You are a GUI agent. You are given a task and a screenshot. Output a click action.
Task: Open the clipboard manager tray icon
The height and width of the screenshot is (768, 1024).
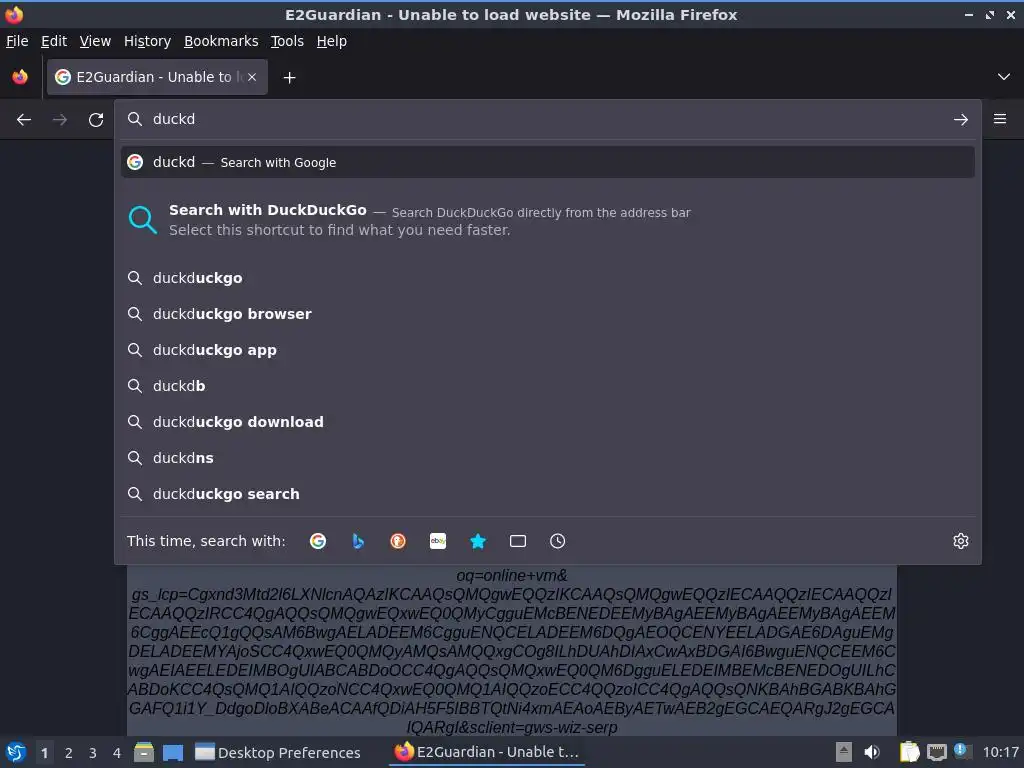point(909,752)
